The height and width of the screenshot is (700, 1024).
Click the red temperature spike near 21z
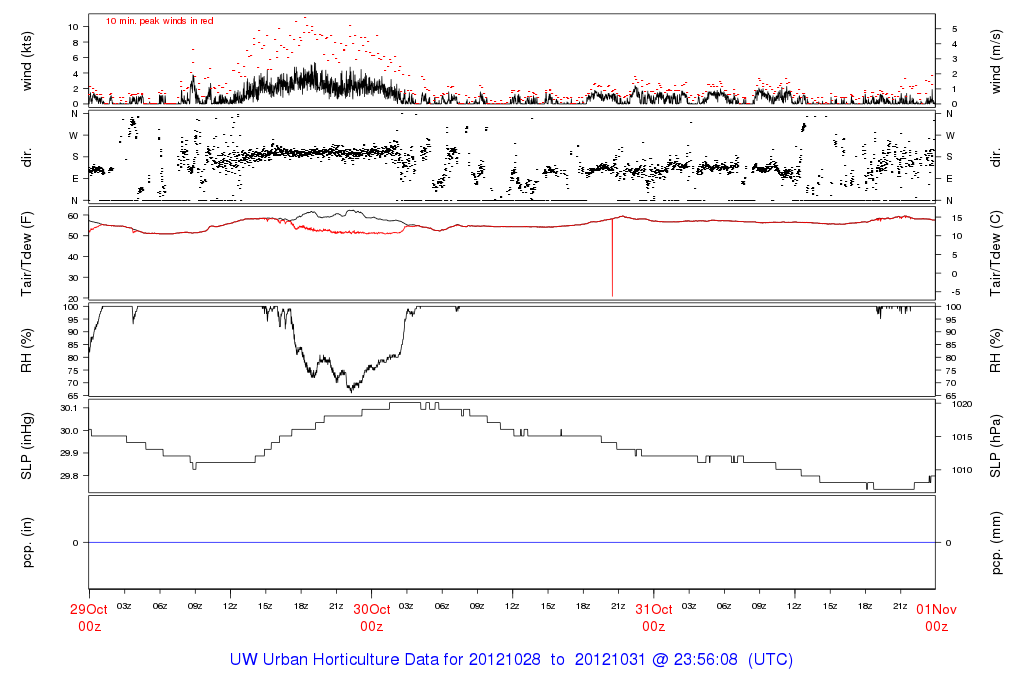(x=612, y=258)
